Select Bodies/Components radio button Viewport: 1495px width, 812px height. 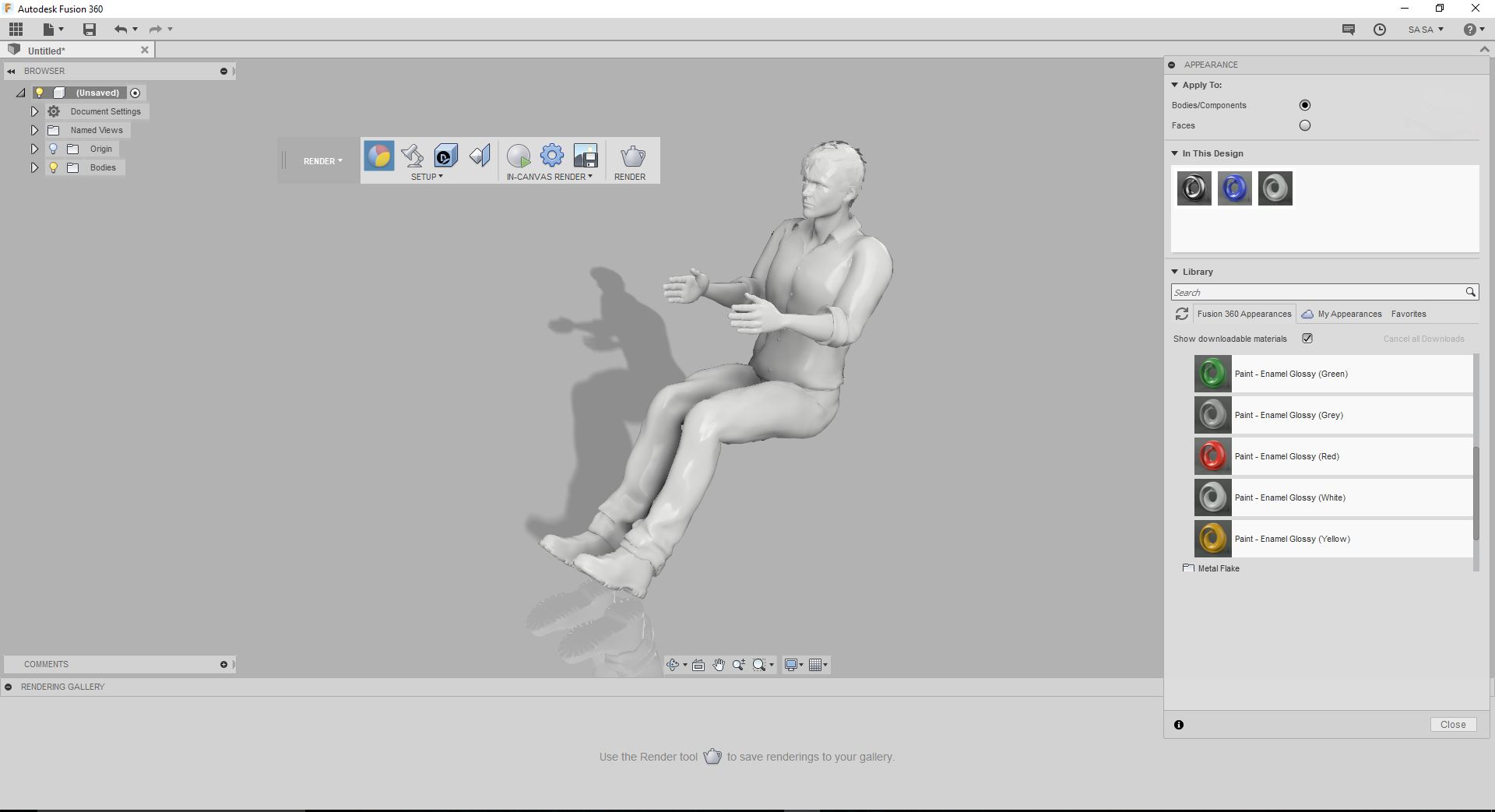1305,105
